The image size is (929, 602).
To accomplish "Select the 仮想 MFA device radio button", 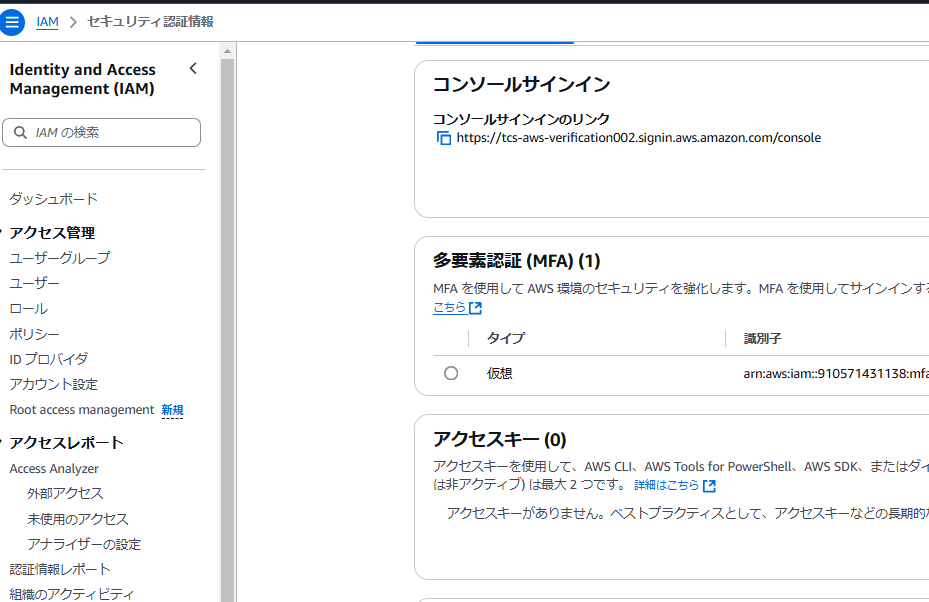I will (x=451, y=373).
